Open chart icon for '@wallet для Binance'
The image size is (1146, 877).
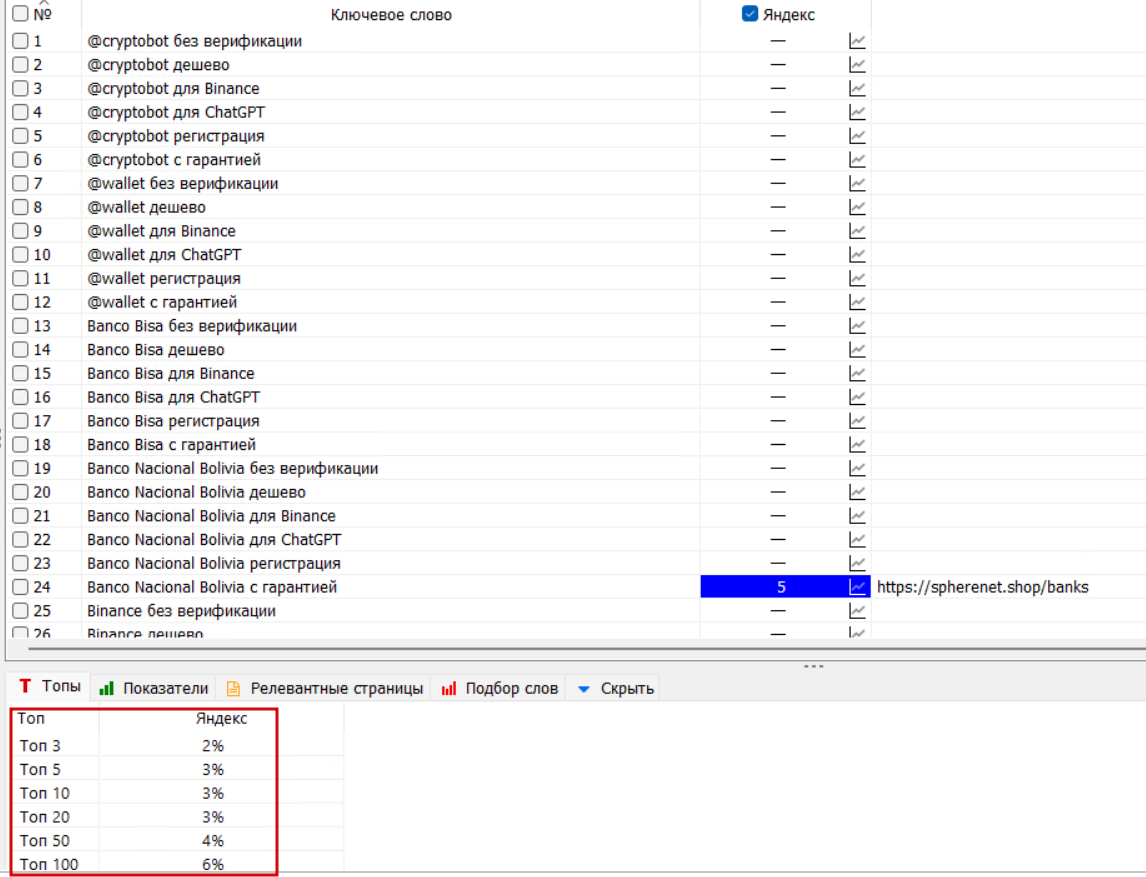[x=857, y=232]
